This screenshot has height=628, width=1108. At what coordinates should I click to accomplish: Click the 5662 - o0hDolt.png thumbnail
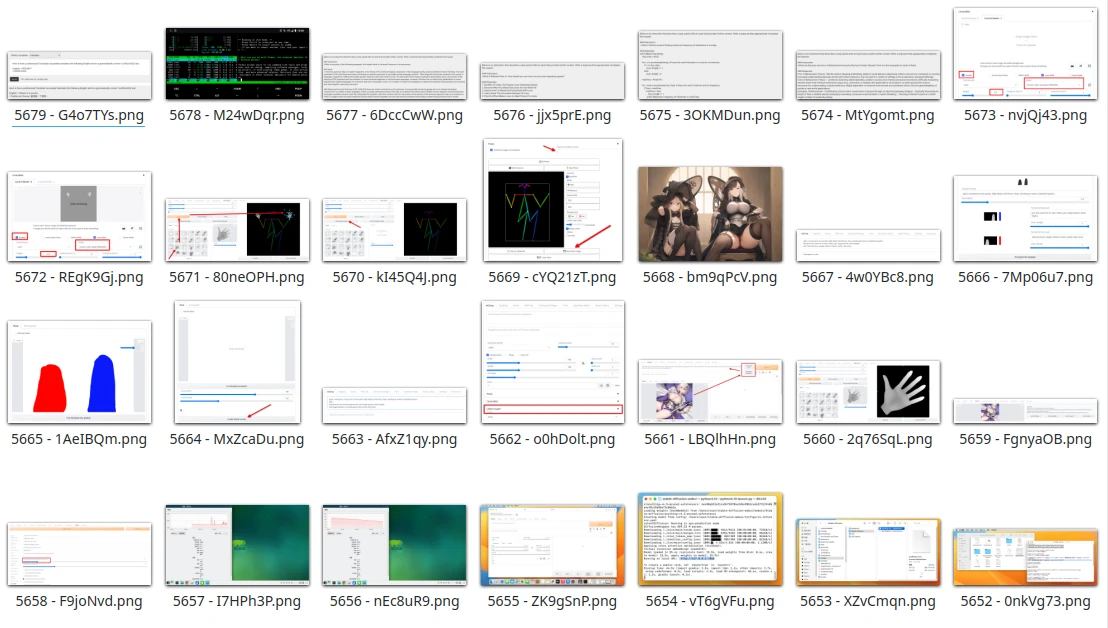click(x=553, y=360)
